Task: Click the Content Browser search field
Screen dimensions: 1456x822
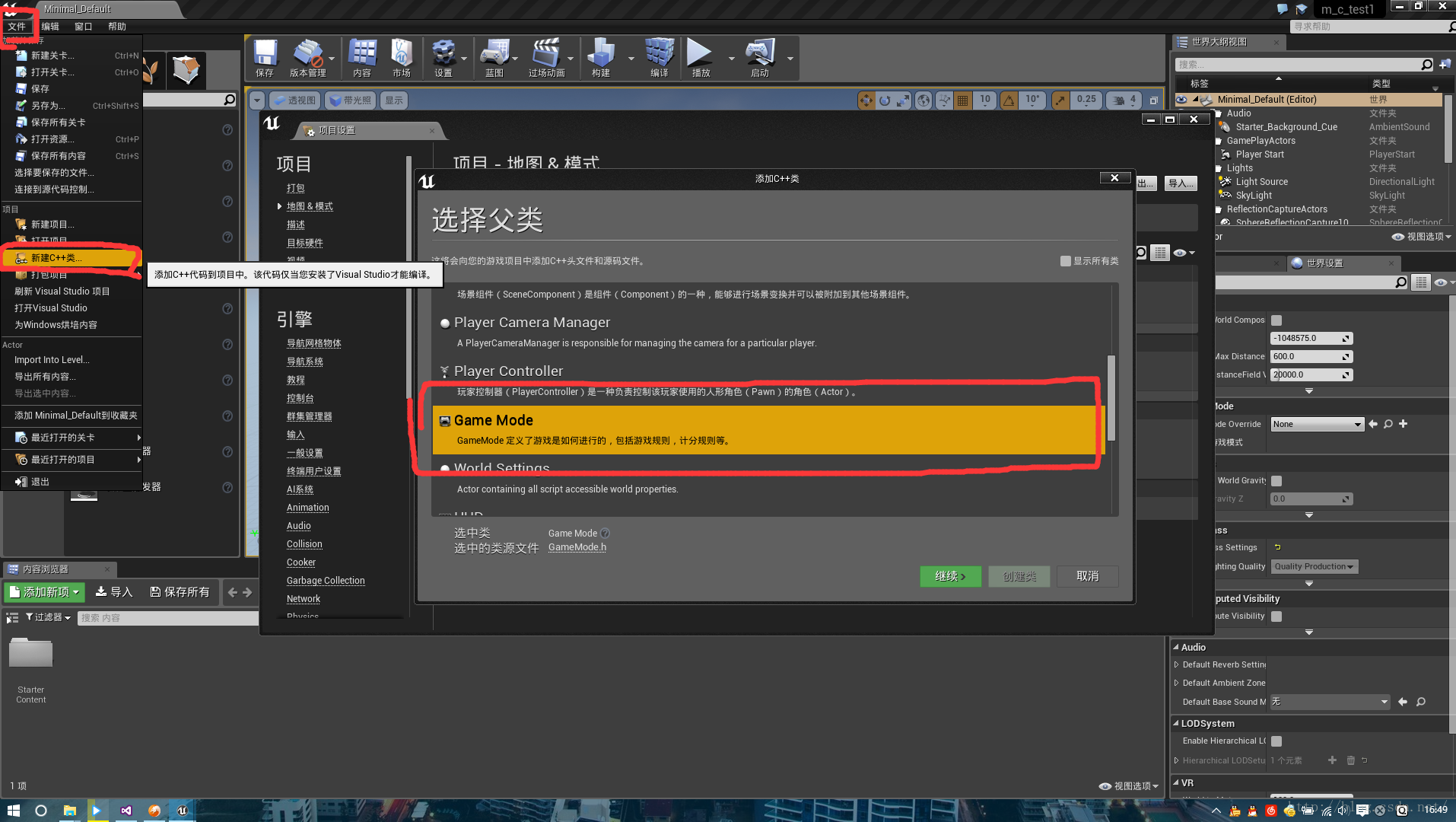Action: click(167, 618)
